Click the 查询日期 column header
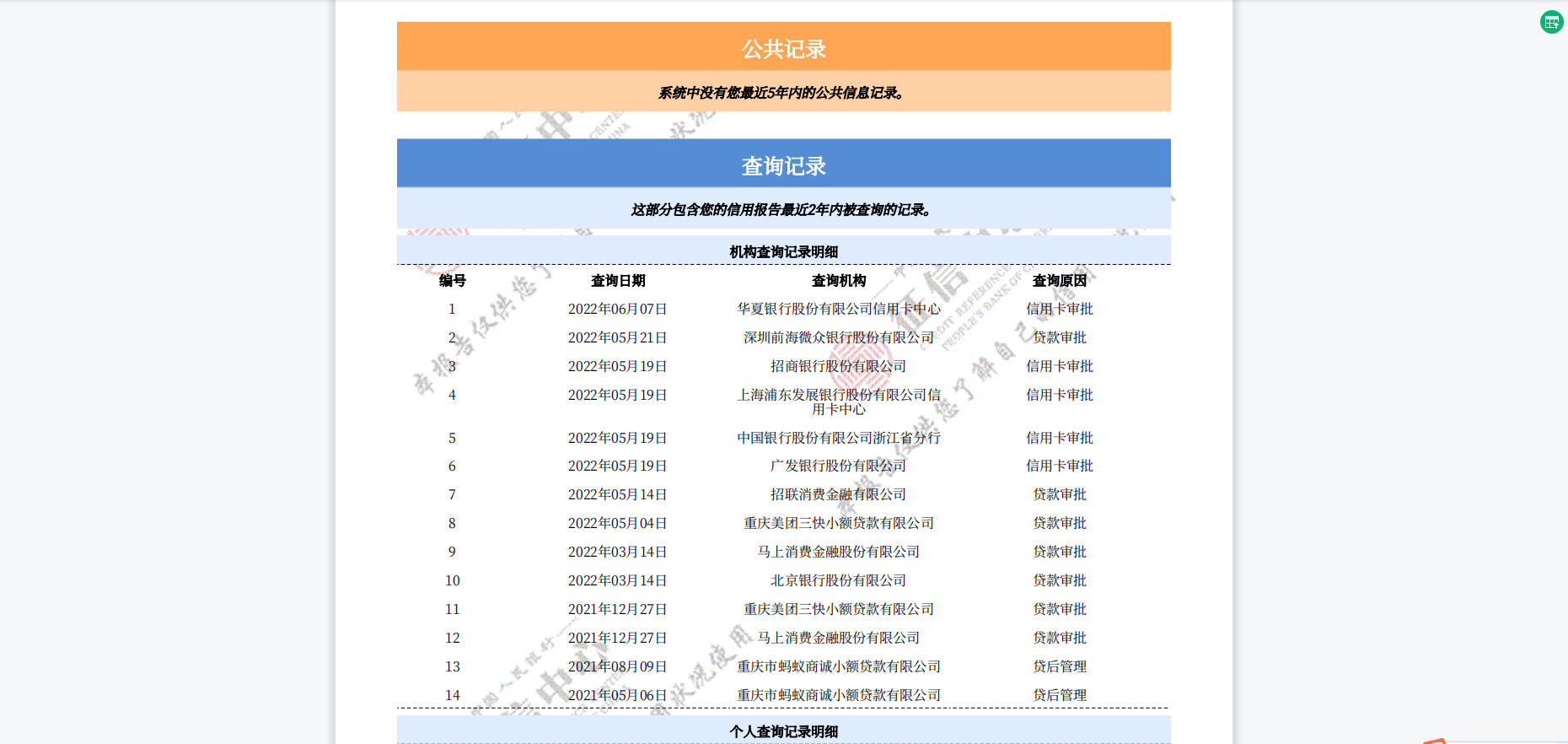Screen dimensions: 1568x744 click(618, 281)
